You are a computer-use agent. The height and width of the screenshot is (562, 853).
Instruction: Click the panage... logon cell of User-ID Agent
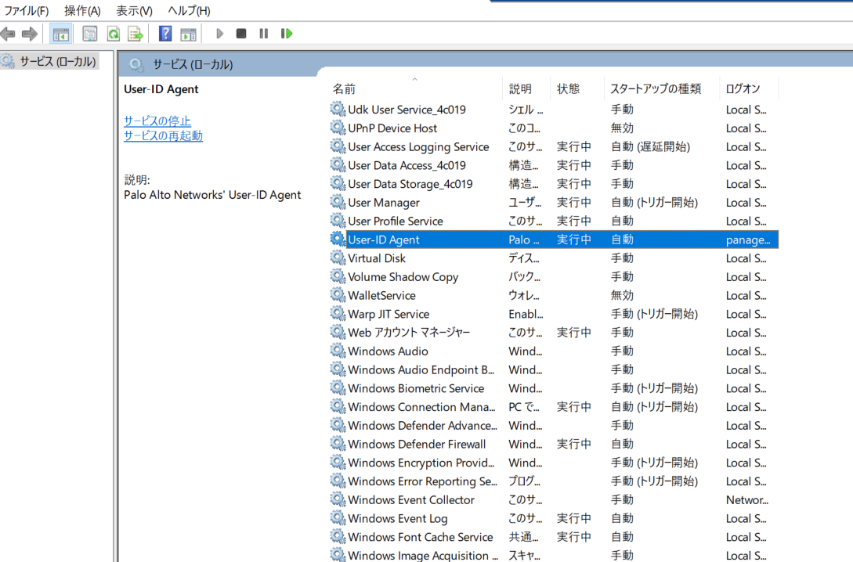point(748,239)
